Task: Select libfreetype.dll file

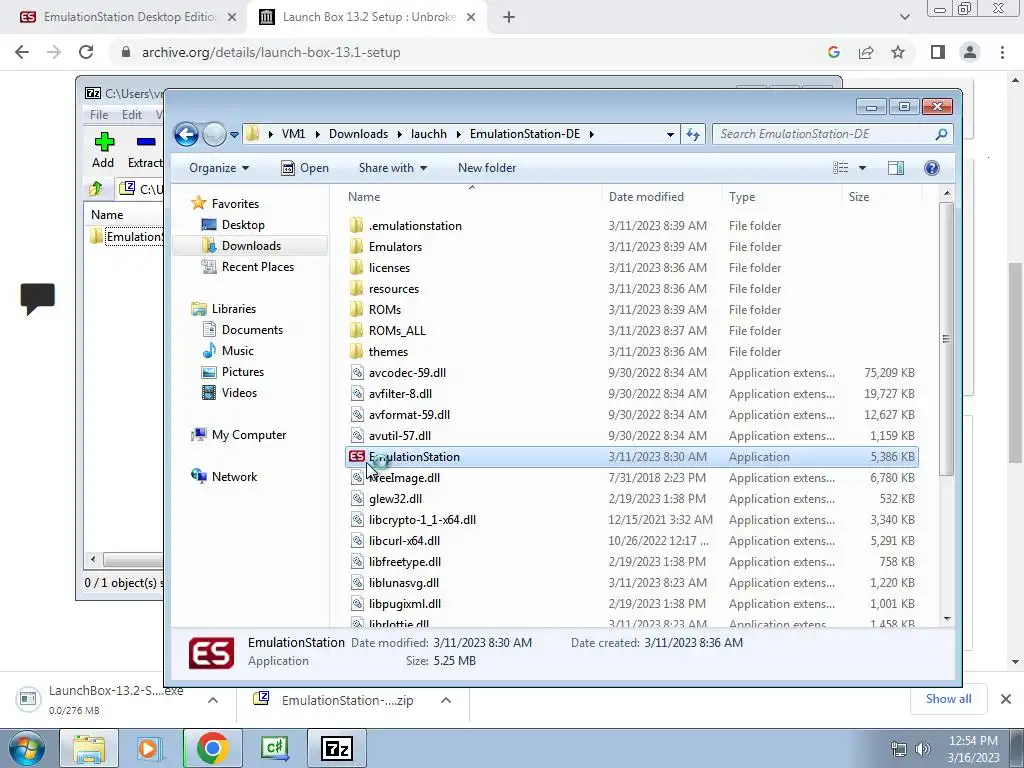Action: pyautogui.click(x=404, y=562)
